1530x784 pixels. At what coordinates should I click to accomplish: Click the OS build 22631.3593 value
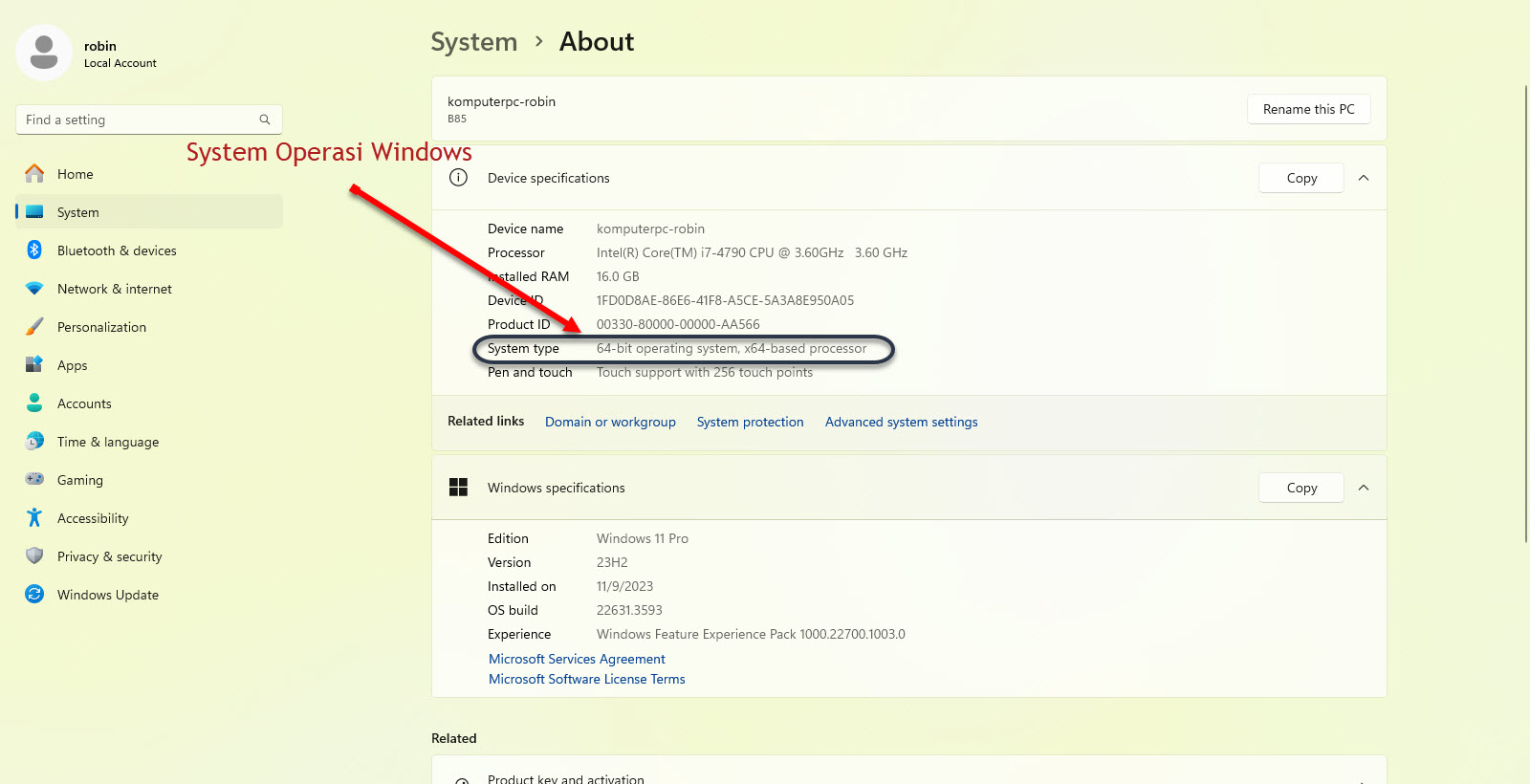[629, 610]
